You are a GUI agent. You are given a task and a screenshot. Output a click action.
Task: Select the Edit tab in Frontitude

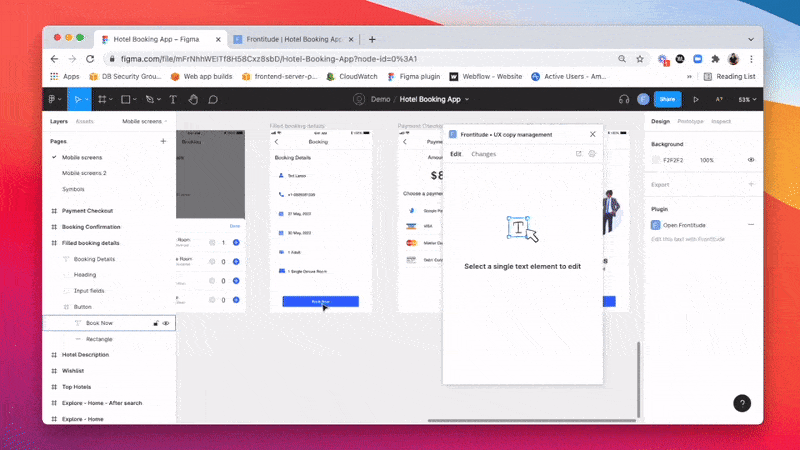pos(456,154)
